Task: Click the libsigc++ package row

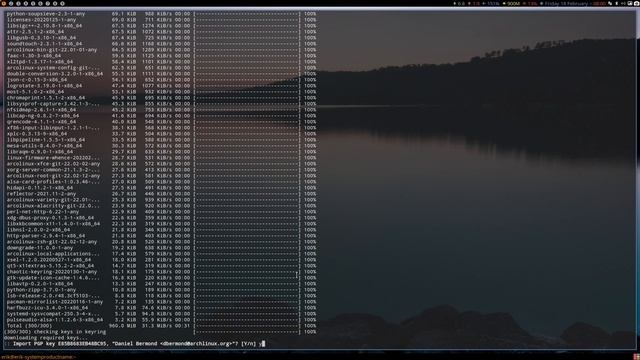Action: (161, 26)
